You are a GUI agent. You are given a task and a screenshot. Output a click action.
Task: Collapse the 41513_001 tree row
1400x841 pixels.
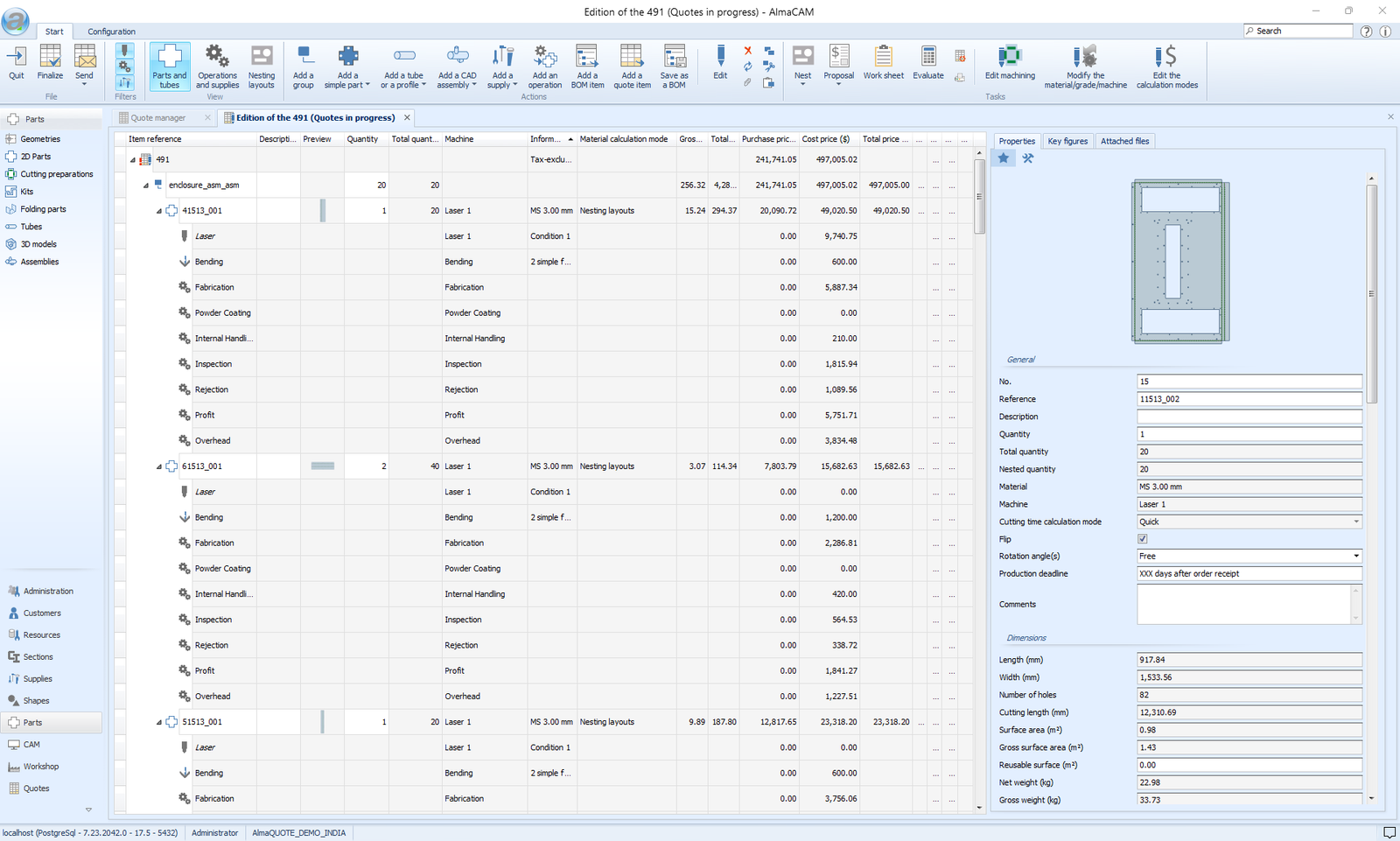(159, 211)
